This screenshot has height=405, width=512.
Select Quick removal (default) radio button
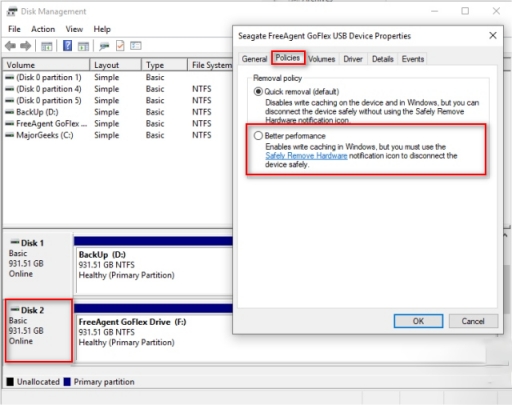(x=258, y=91)
